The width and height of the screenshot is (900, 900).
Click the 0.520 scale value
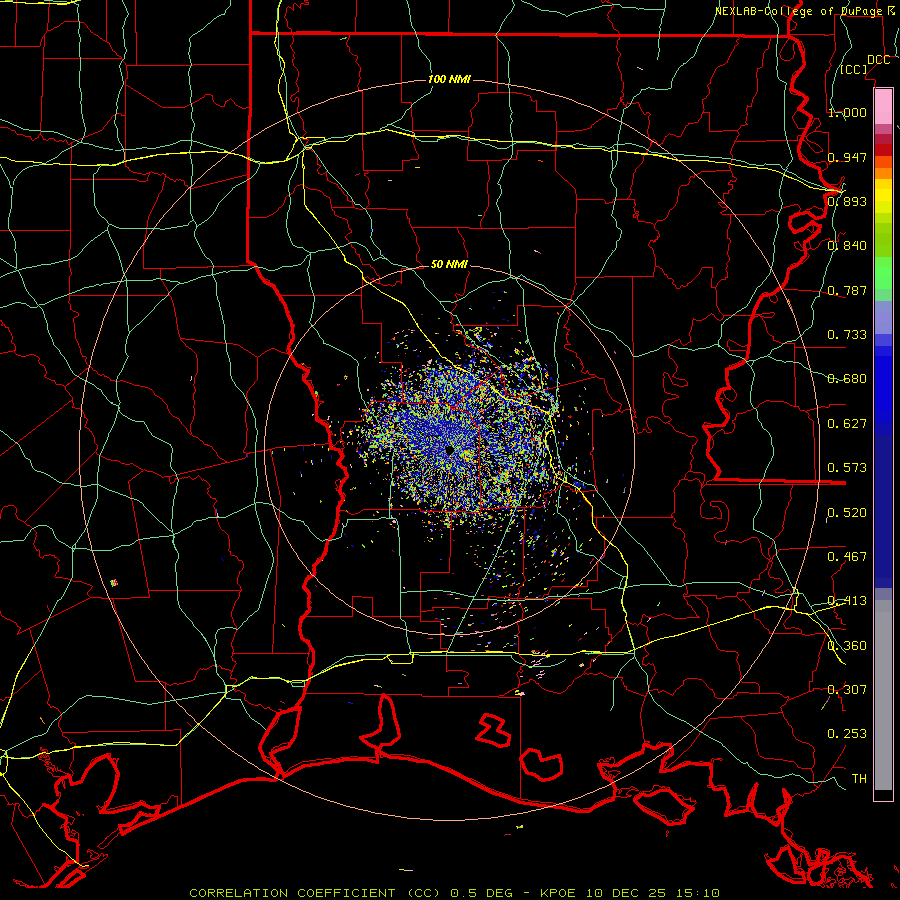coord(847,513)
